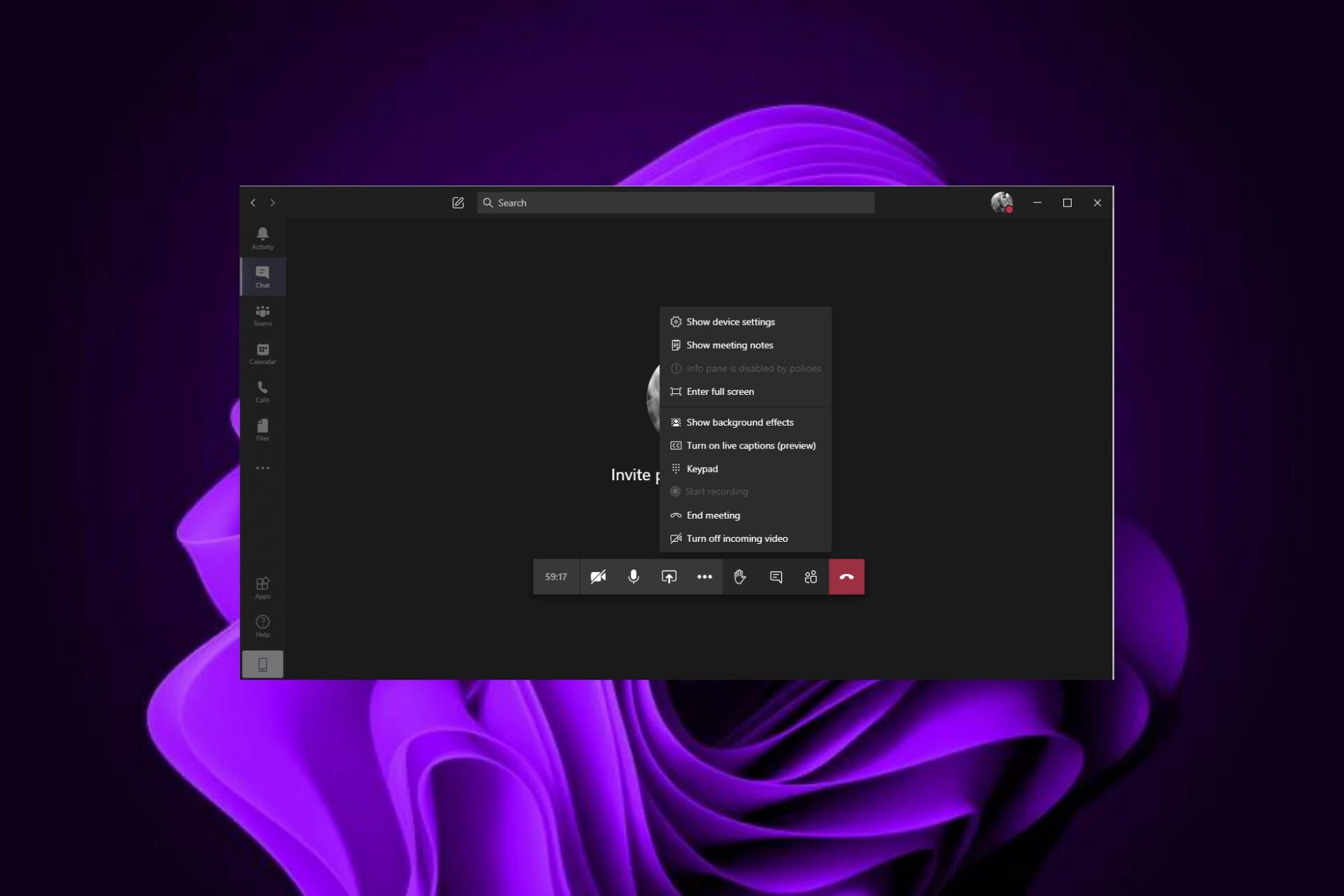Image resolution: width=1344 pixels, height=896 pixels.
Task: Click the participant avatar thumbnail
Action: [653, 398]
